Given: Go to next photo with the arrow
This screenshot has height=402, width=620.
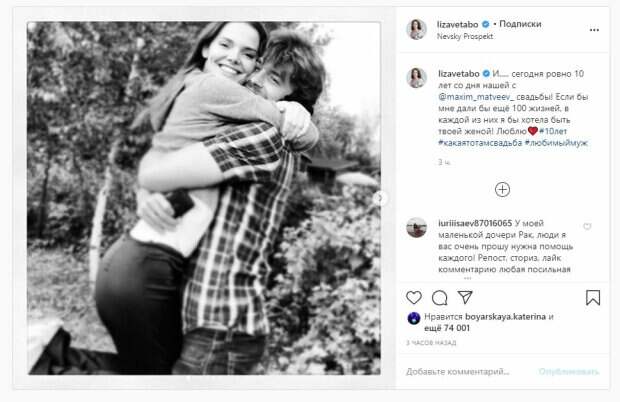Looking at the screenshot, I should pos(378,199).
